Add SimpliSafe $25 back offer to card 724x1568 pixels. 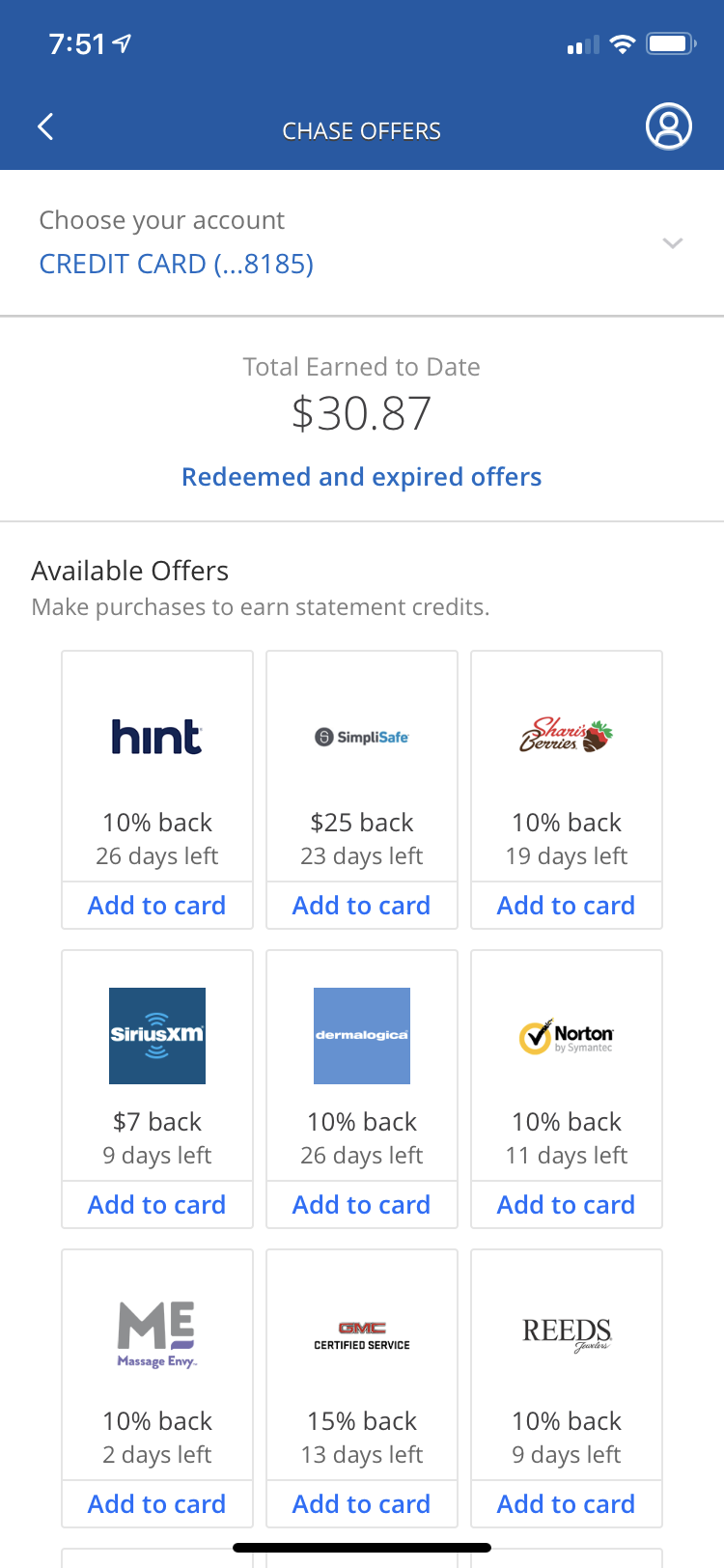click(362, 906)
